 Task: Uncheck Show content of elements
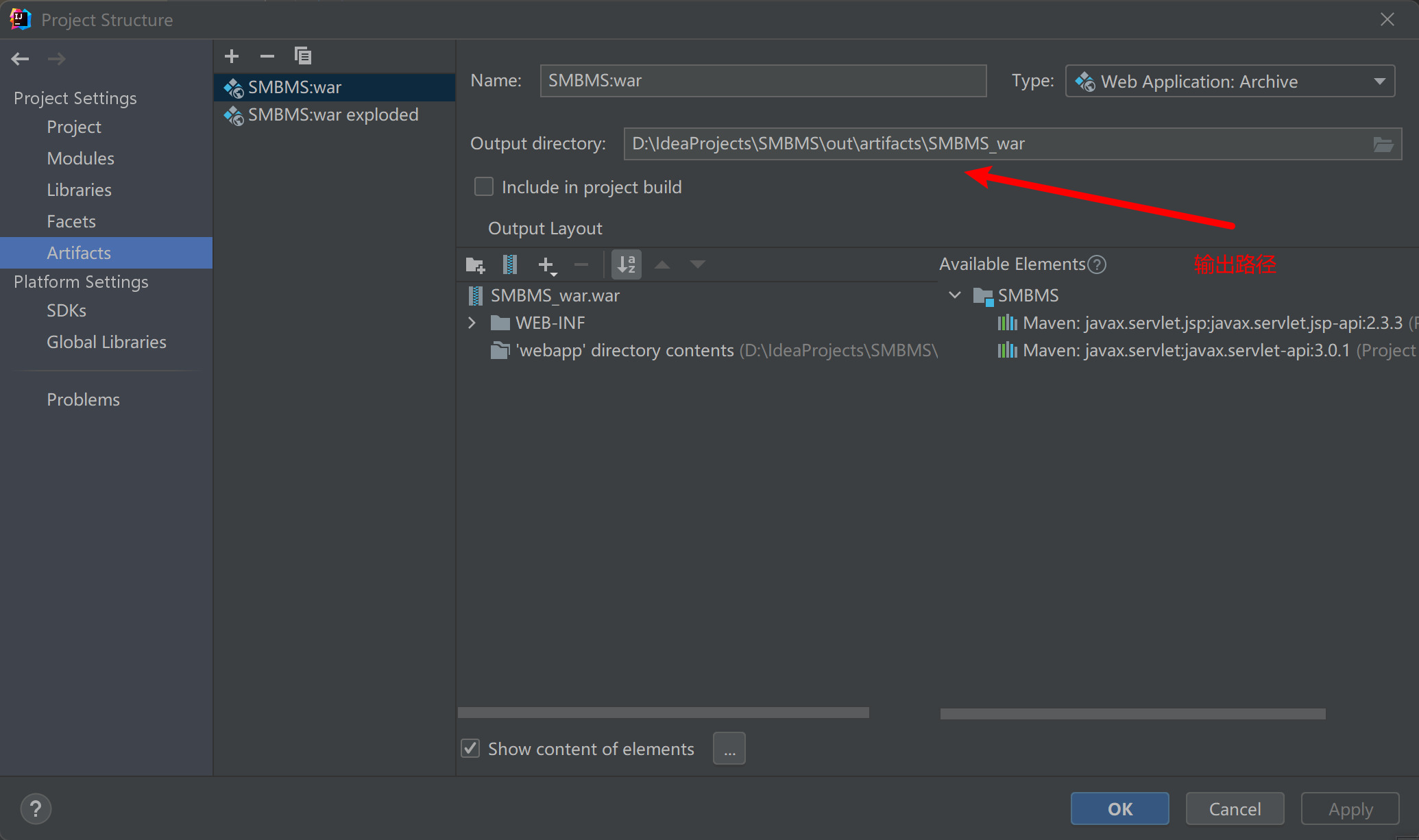click(470, 748)
